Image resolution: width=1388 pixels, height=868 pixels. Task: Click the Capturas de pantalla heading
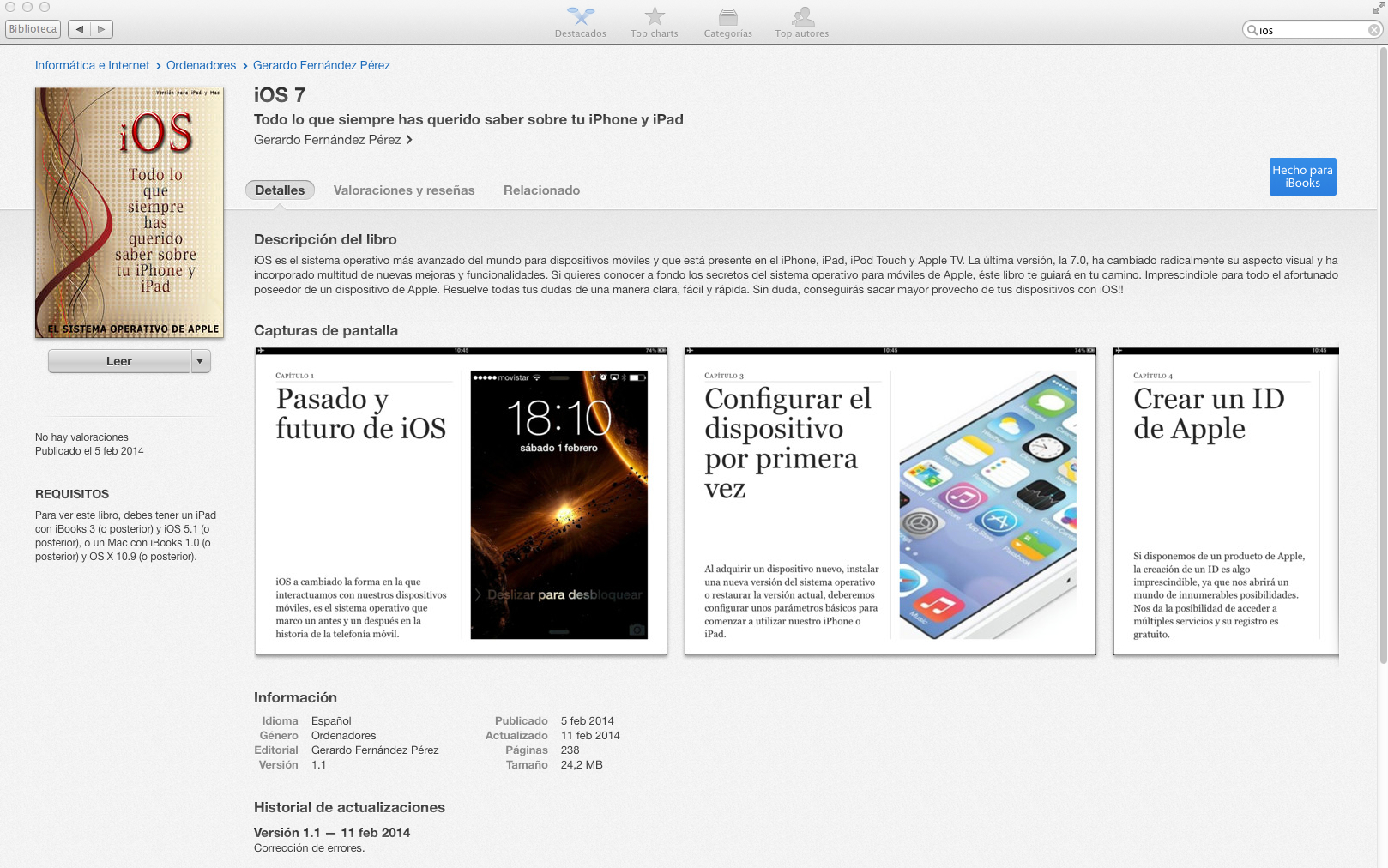326,330
